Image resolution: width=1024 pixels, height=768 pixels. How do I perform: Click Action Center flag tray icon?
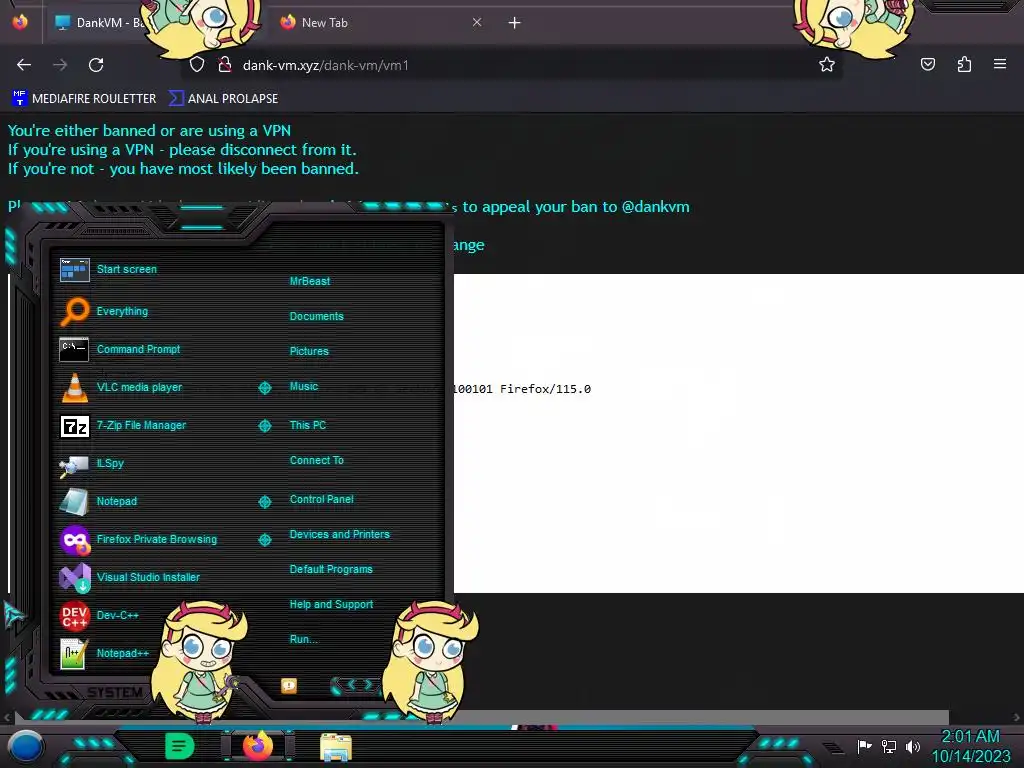[x=865, y=746]
